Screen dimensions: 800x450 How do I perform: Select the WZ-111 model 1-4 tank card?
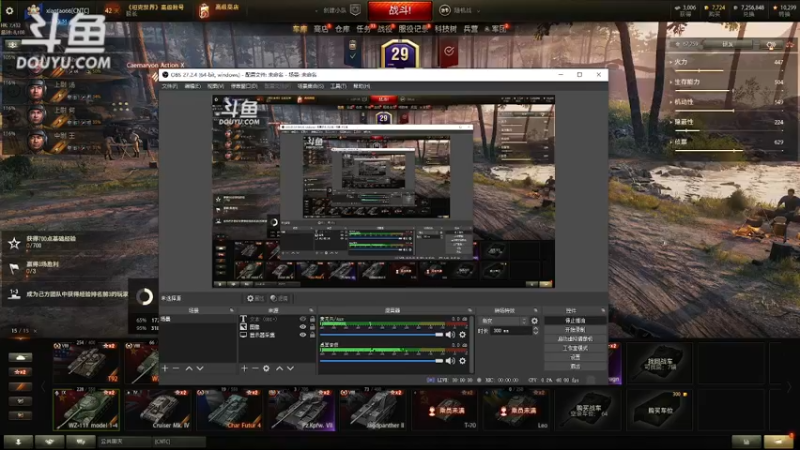click(86, 410)
